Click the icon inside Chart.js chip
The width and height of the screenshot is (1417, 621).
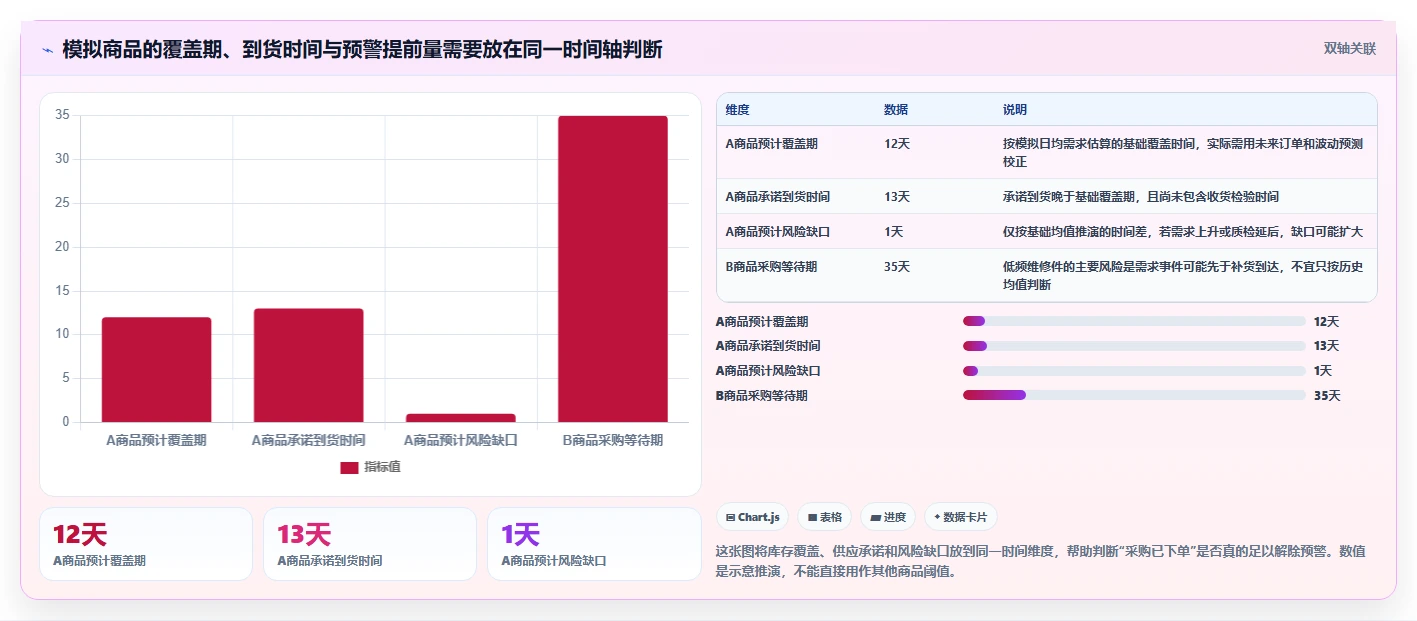731,517
